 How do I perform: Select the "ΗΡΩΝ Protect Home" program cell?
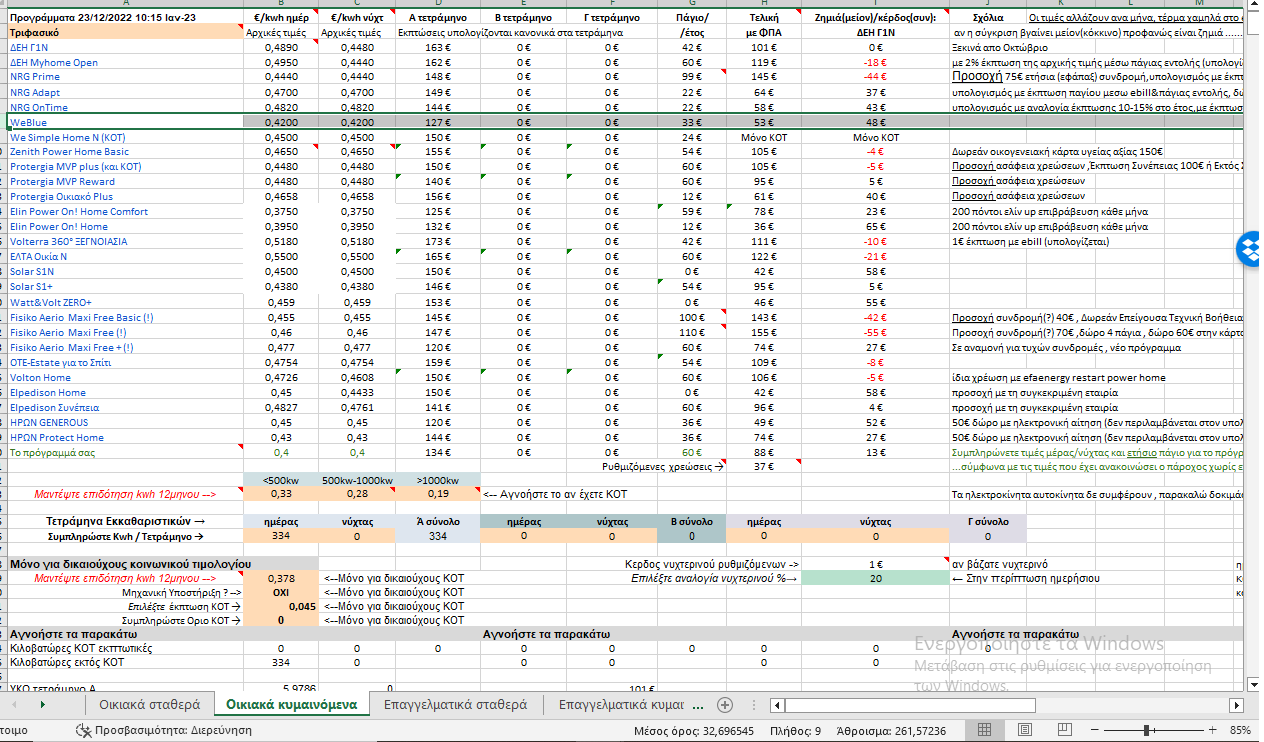pos(125,438)
